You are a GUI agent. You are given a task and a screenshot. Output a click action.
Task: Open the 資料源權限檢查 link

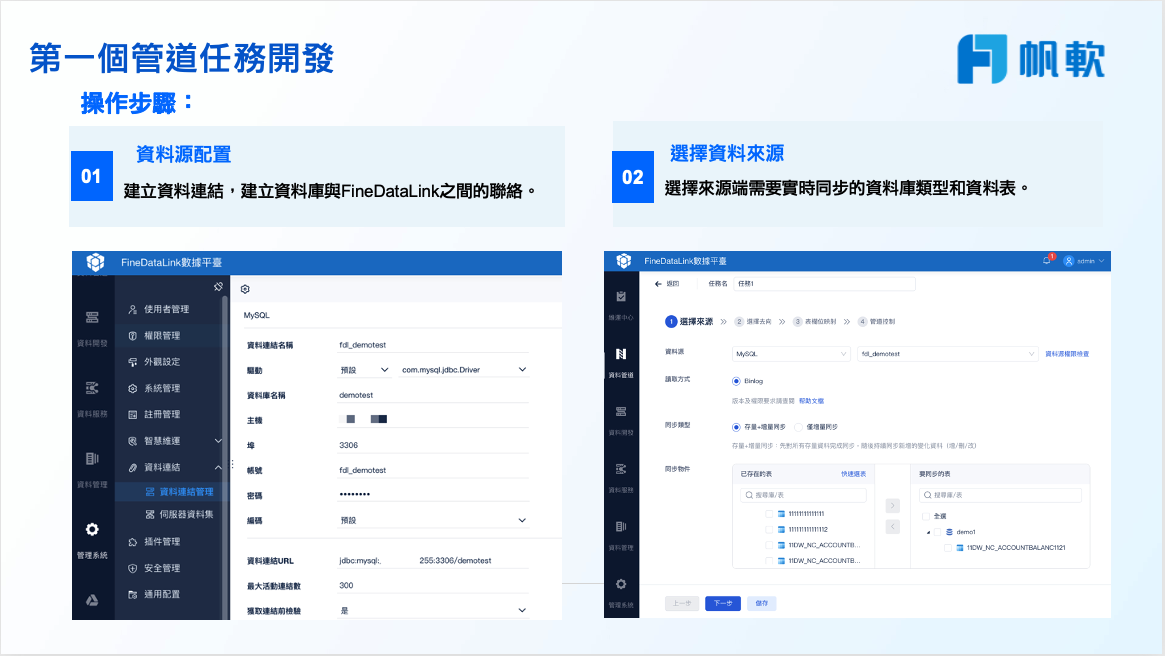click(x=1067, y=354)
